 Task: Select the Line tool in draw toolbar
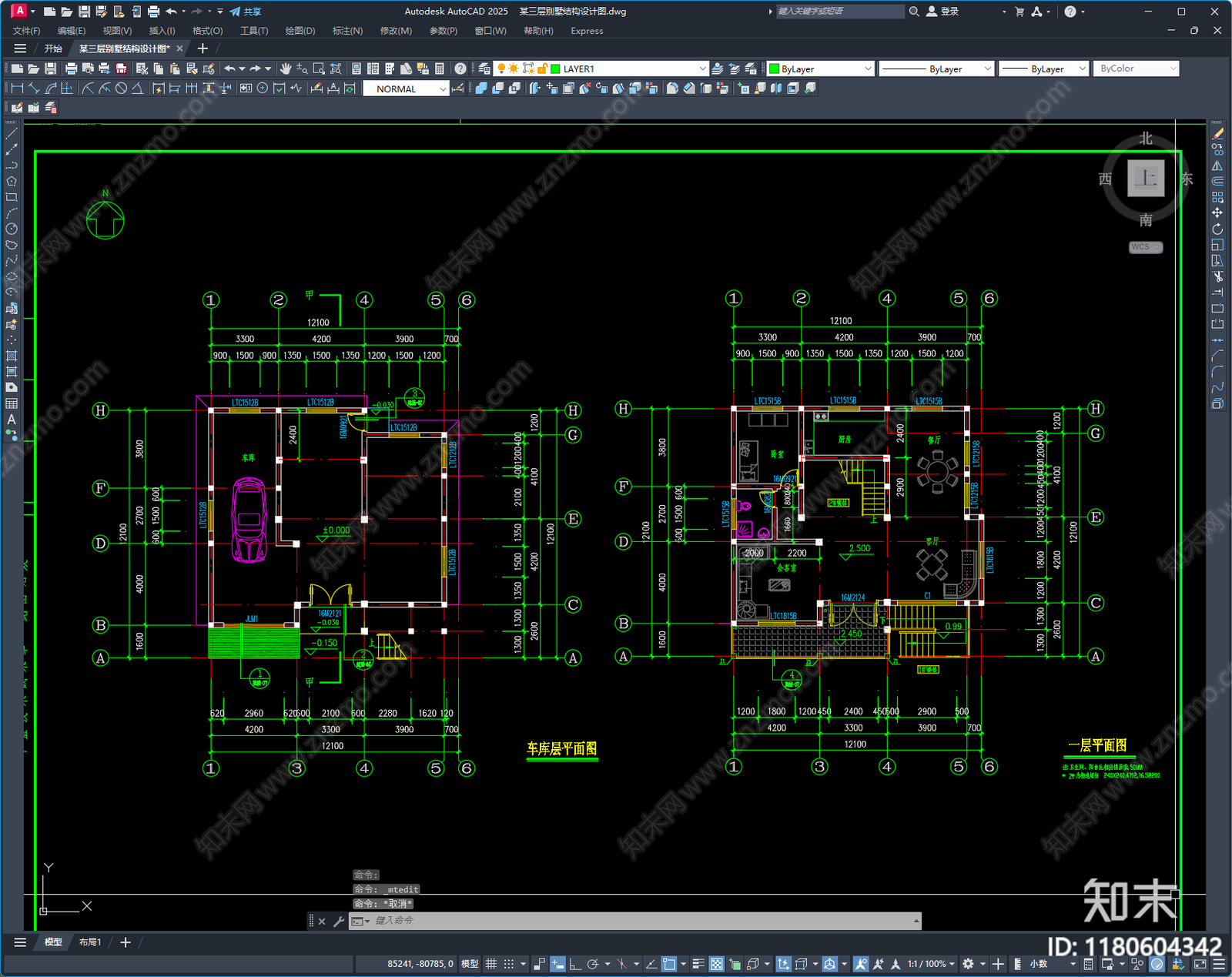pyautogui.click(x=12, y=134)
